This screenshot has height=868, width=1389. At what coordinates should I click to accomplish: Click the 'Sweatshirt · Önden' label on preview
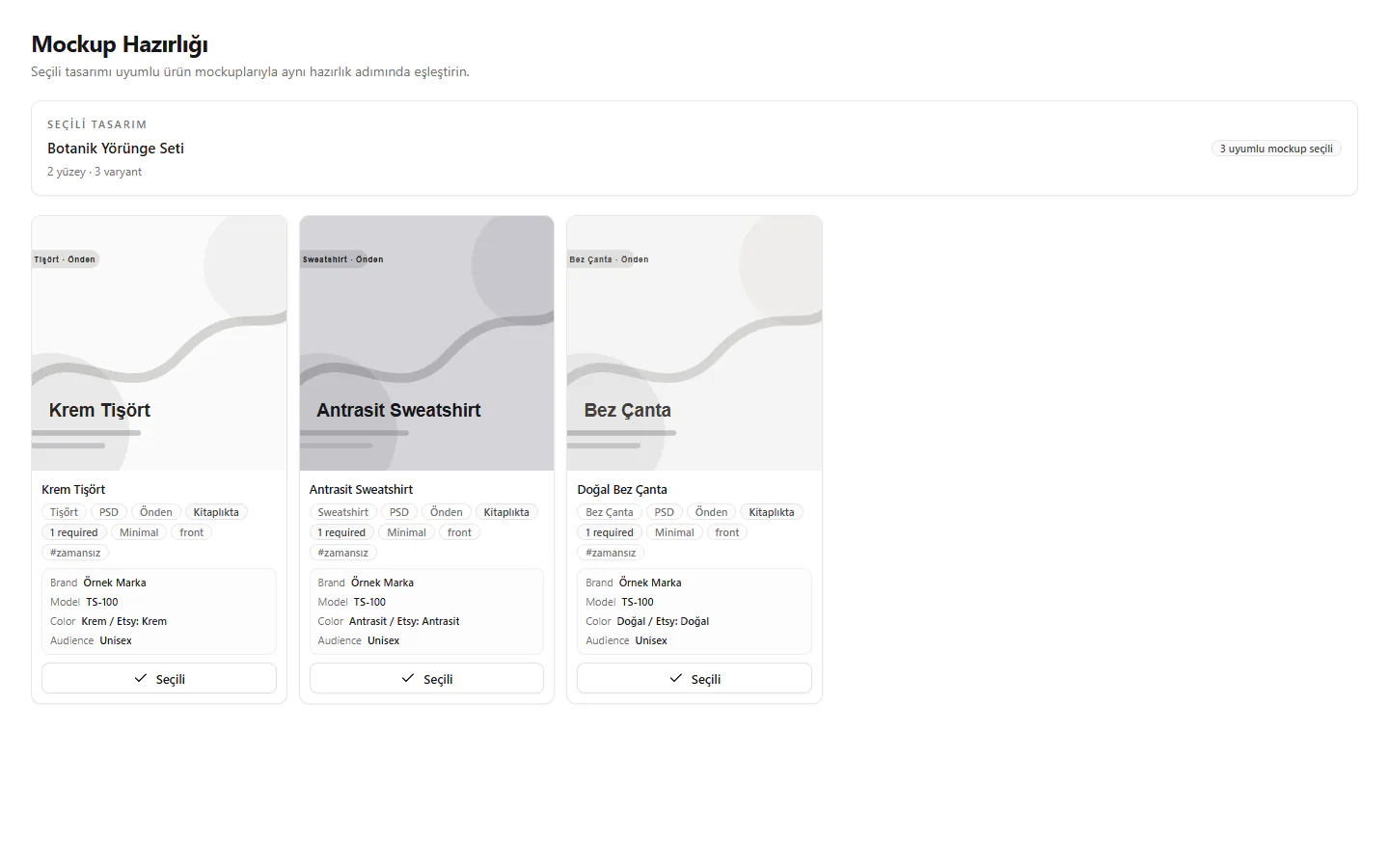point(342,259)
